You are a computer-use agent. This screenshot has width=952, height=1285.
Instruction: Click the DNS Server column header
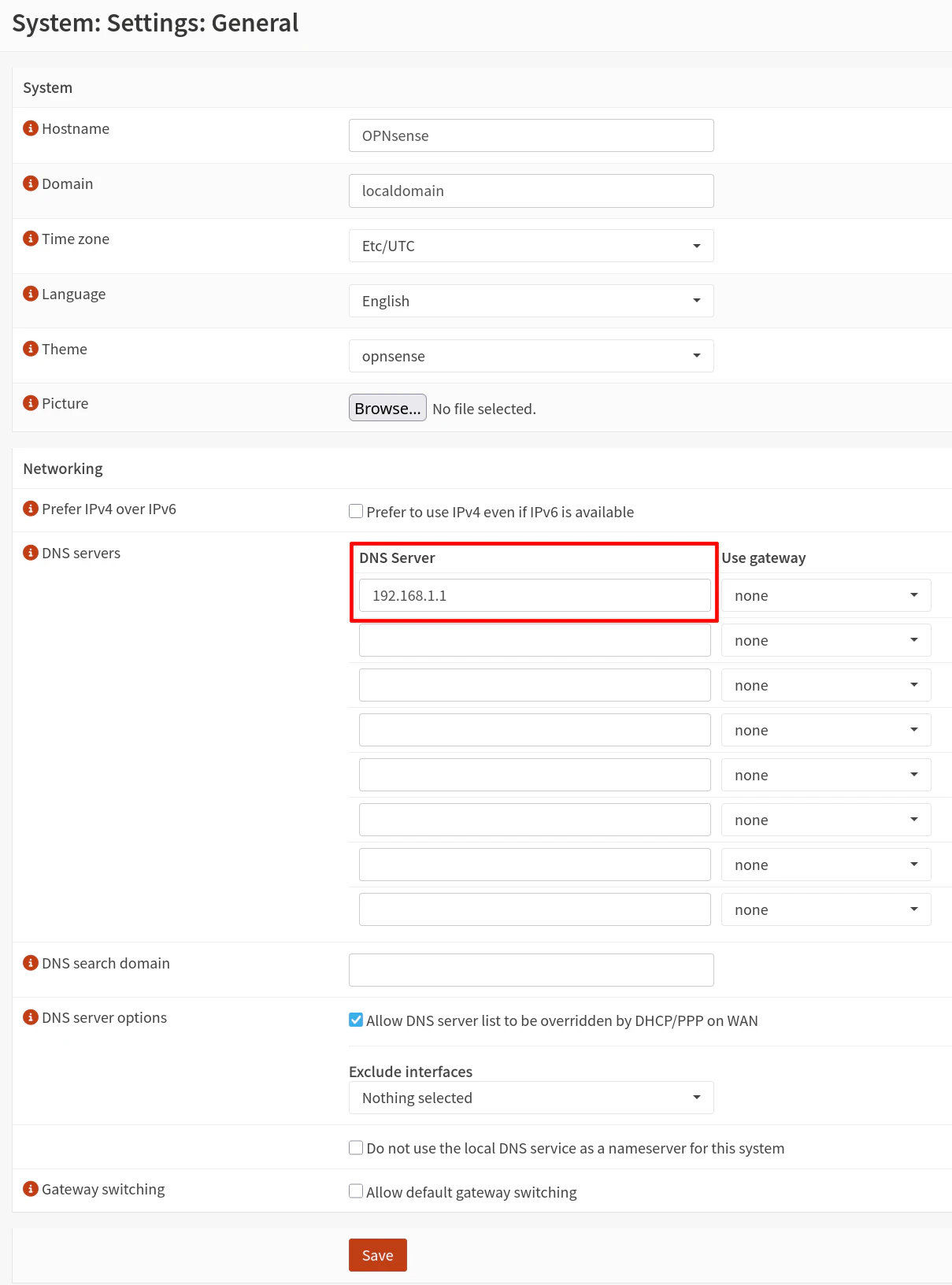click(397, 557)
